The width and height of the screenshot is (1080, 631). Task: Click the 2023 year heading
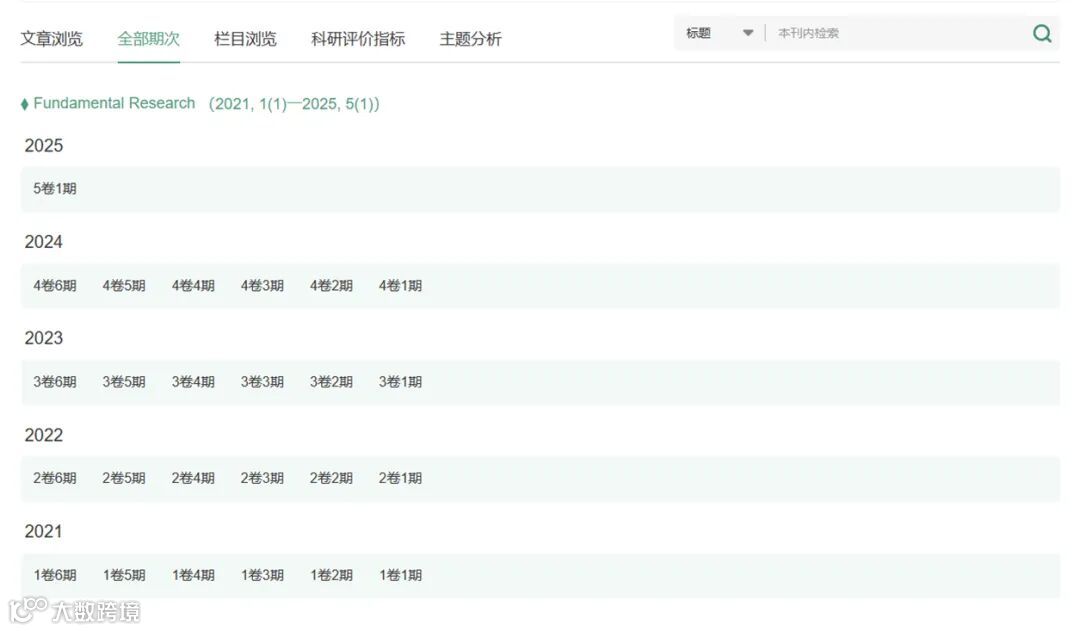click(x=43, y=338)
